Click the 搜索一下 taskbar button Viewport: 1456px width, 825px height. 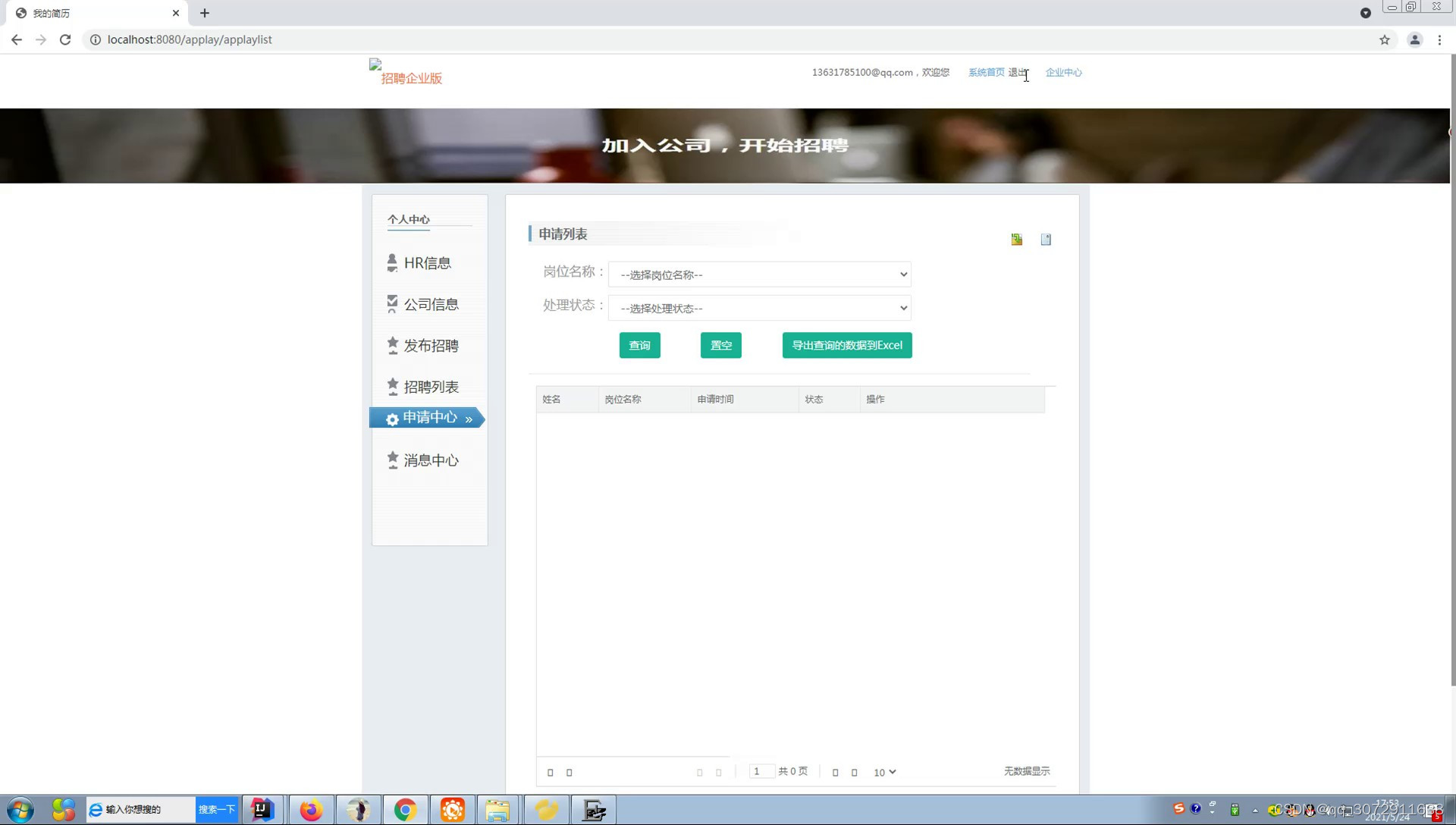(x=217, y=810)
